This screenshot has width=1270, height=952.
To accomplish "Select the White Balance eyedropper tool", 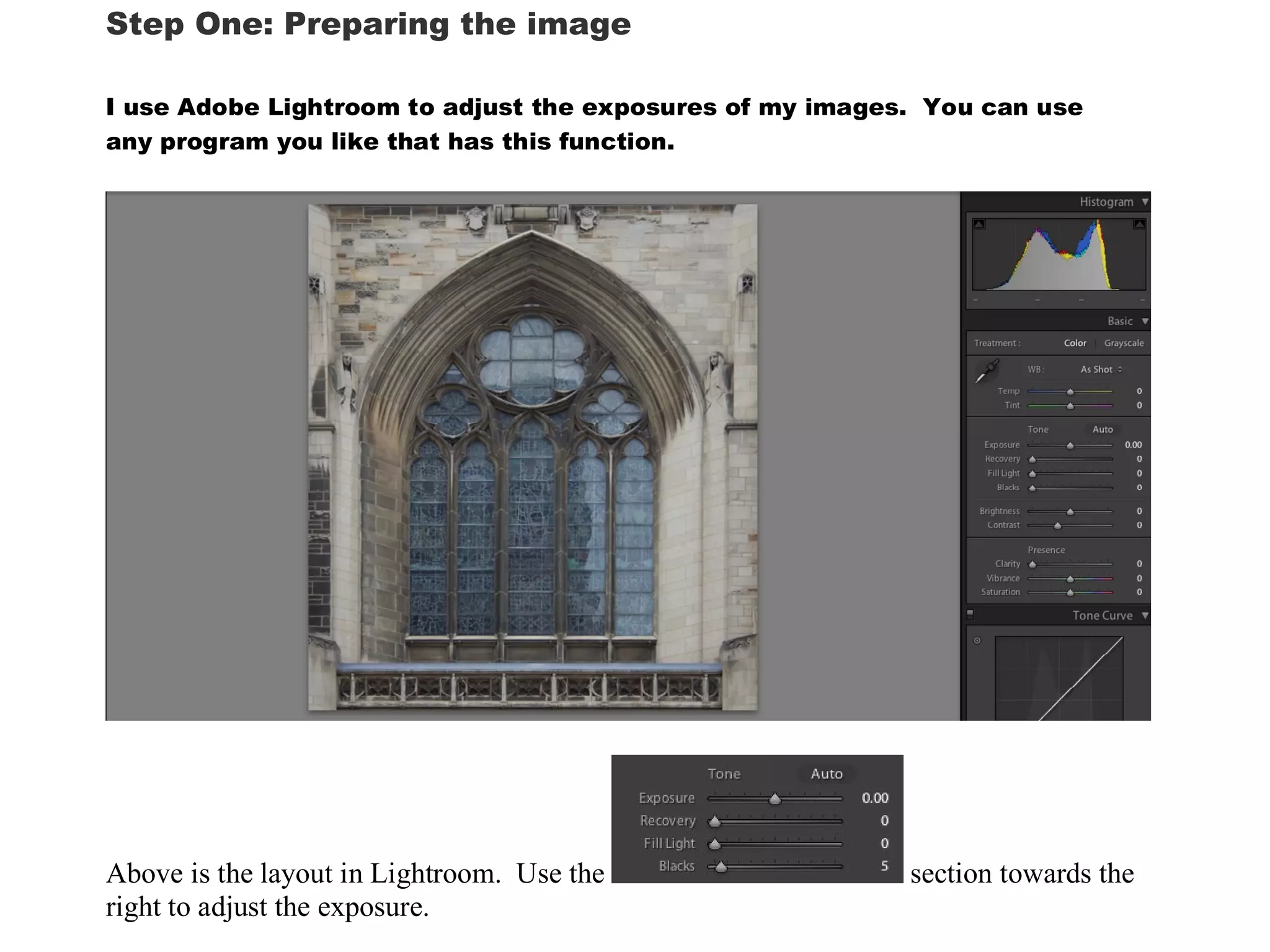I will click(986, 371).
